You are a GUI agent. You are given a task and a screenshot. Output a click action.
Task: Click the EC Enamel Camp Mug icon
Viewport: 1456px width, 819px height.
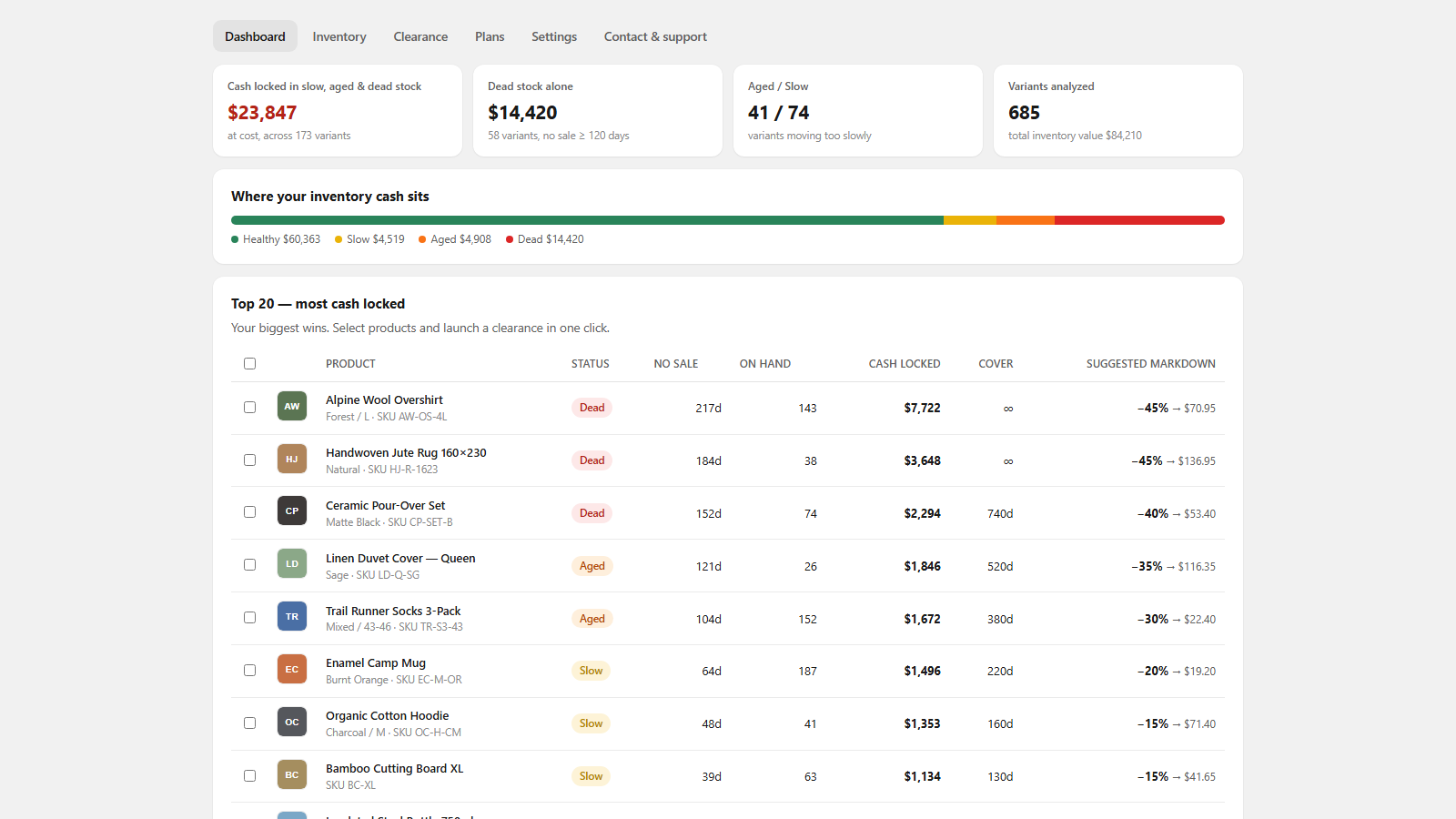pyautogui.click(x=291, y=670)
